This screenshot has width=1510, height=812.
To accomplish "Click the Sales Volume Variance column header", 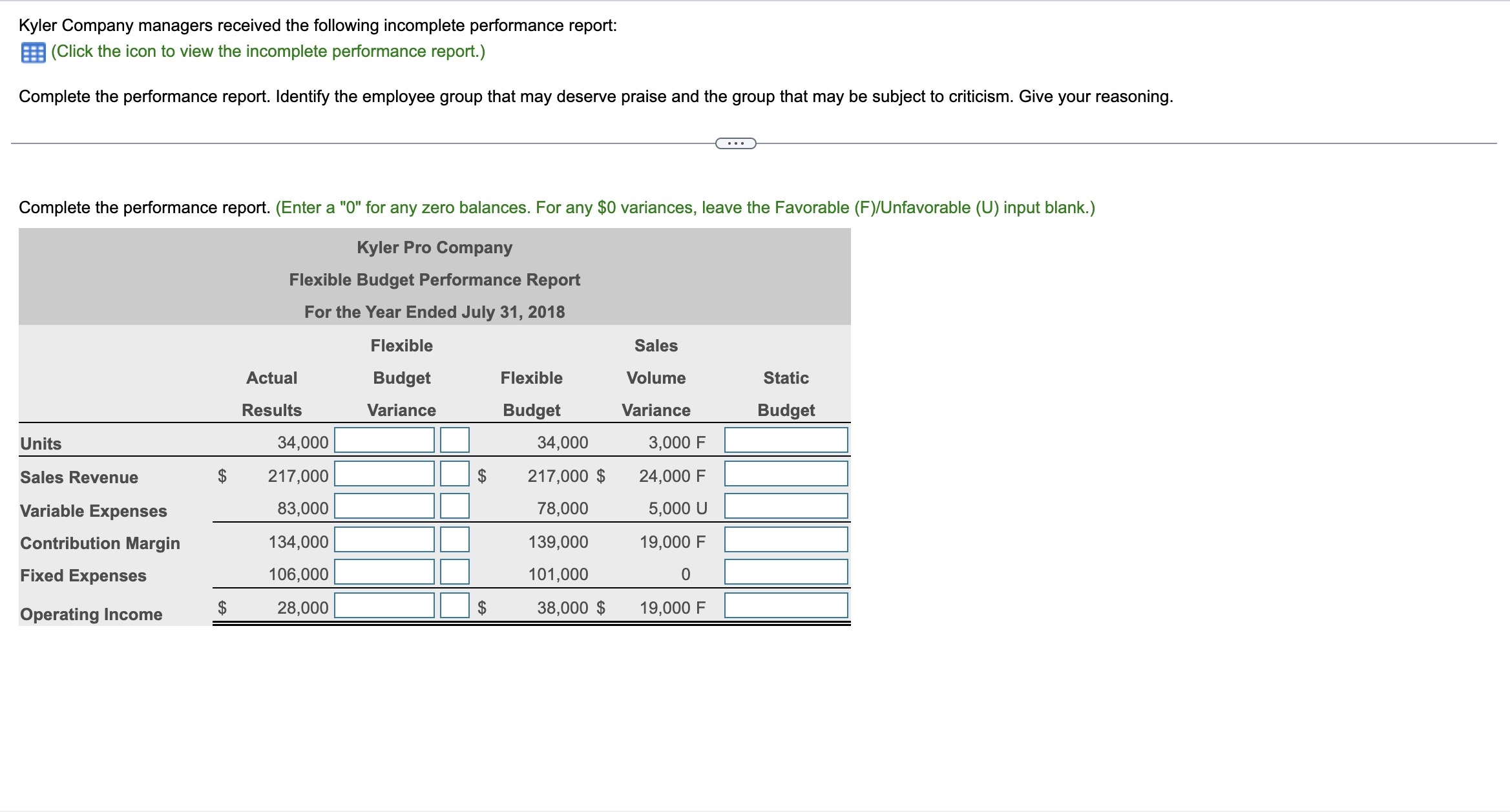I will click(656, 378).
